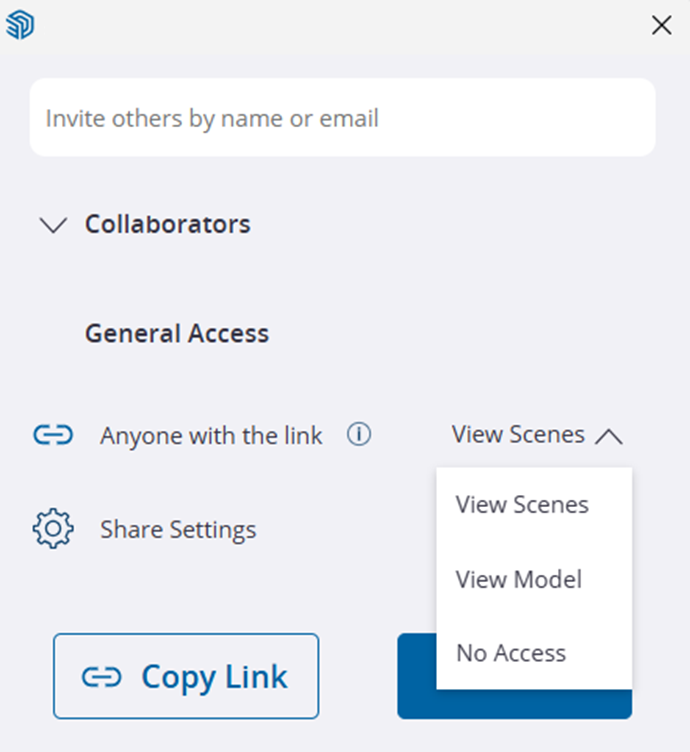This screenshot has height=752, width=690.
Task: Click the link icon beside Anyone with the link
Action: point(53,435)
